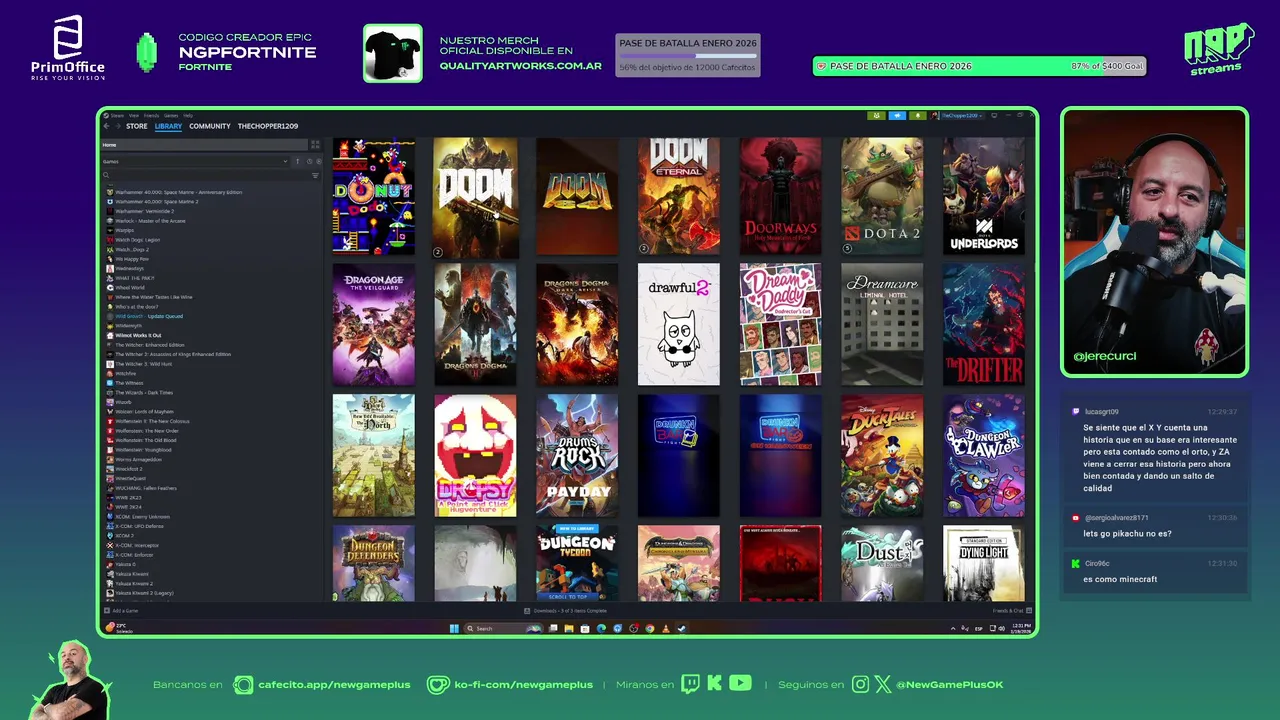Open the Dying Light cover
This screenshot has width=1280, height=720.
[984, 563]
